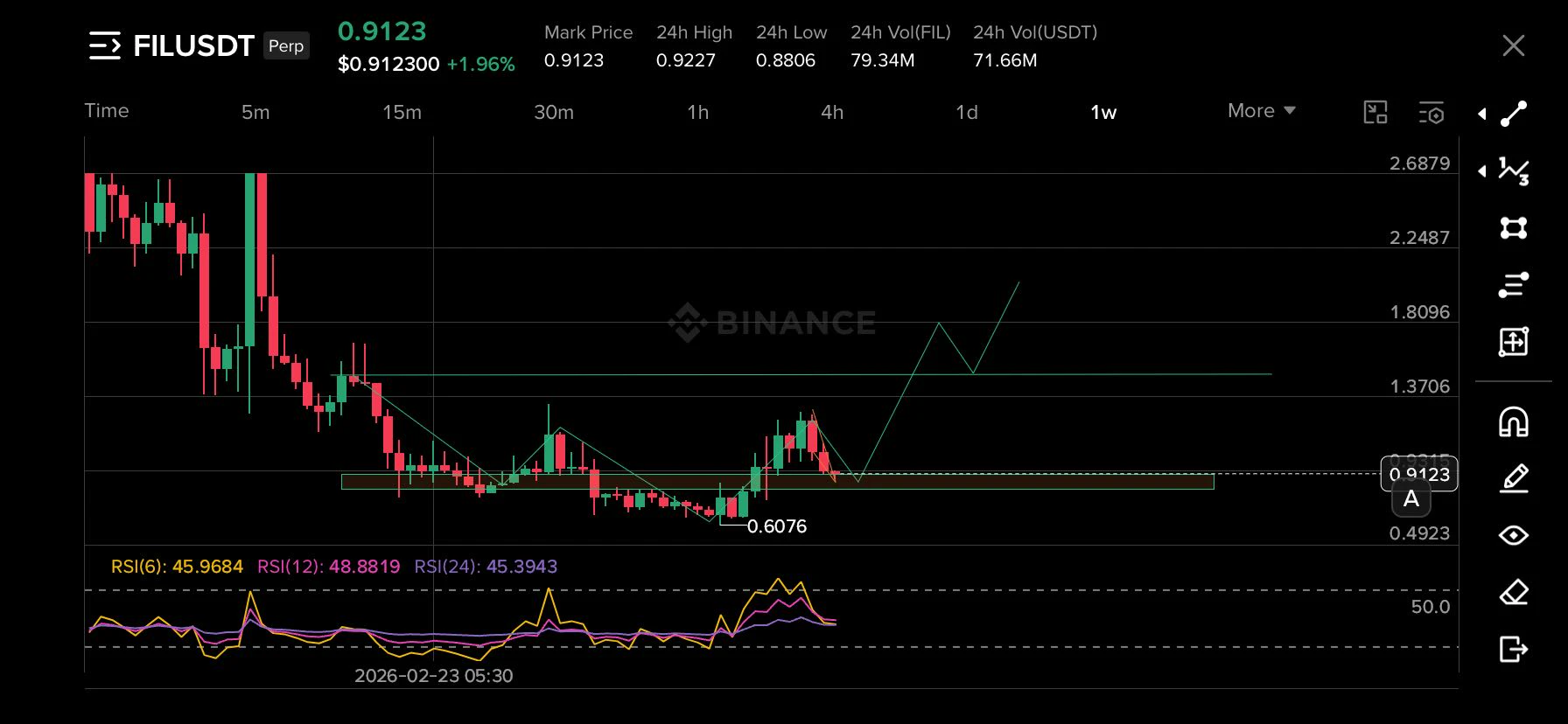Close the fullscreen chart view

[x=1514, y=45]
